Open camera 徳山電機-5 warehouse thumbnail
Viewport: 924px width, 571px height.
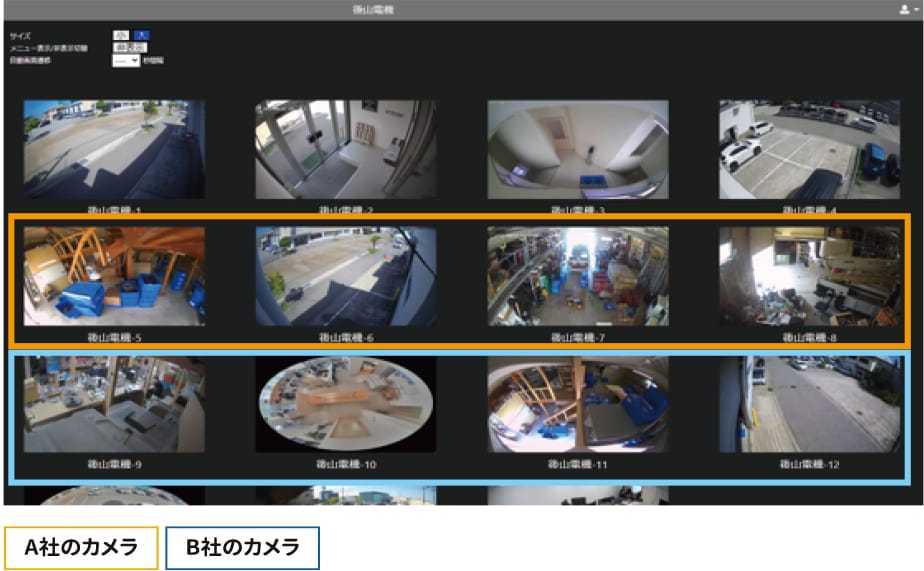[x=114, y=276]
